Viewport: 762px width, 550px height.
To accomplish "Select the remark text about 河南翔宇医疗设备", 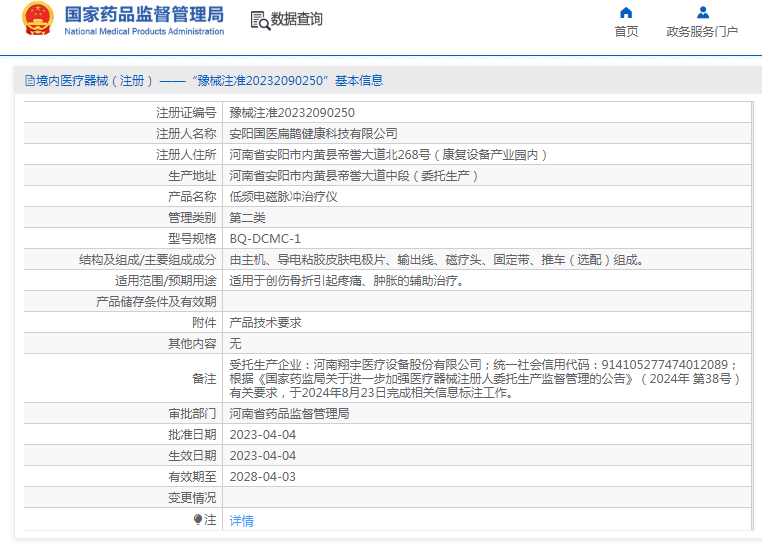I will click(x=485, y=378).
